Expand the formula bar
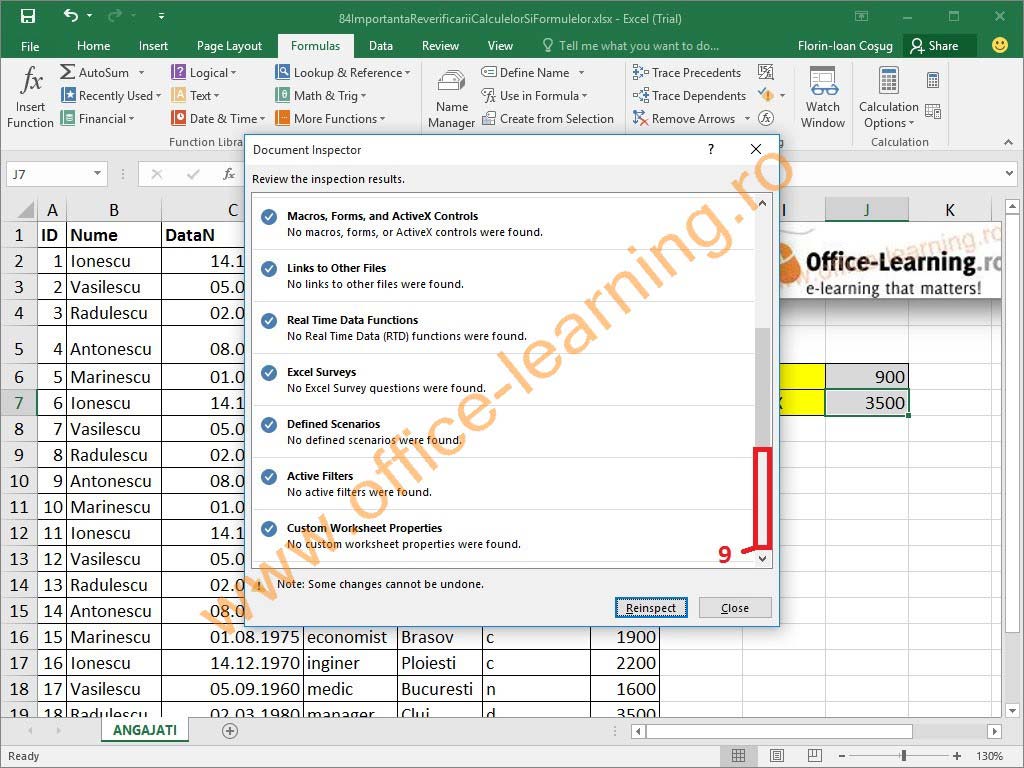The height and width of the screenshot is (768, 1024). tap(1010, 174)
